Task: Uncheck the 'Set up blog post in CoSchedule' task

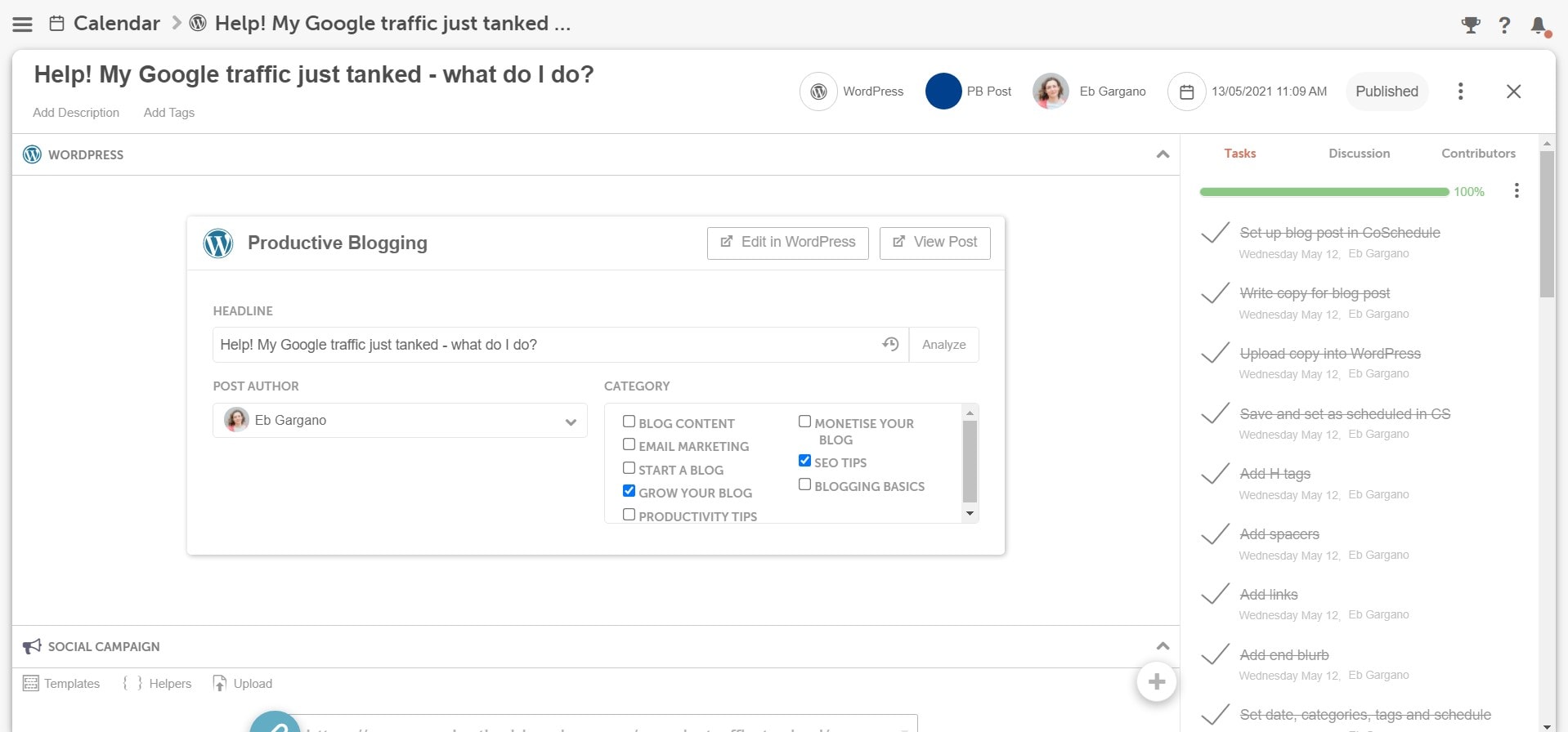Action: tap(1215, 234)
